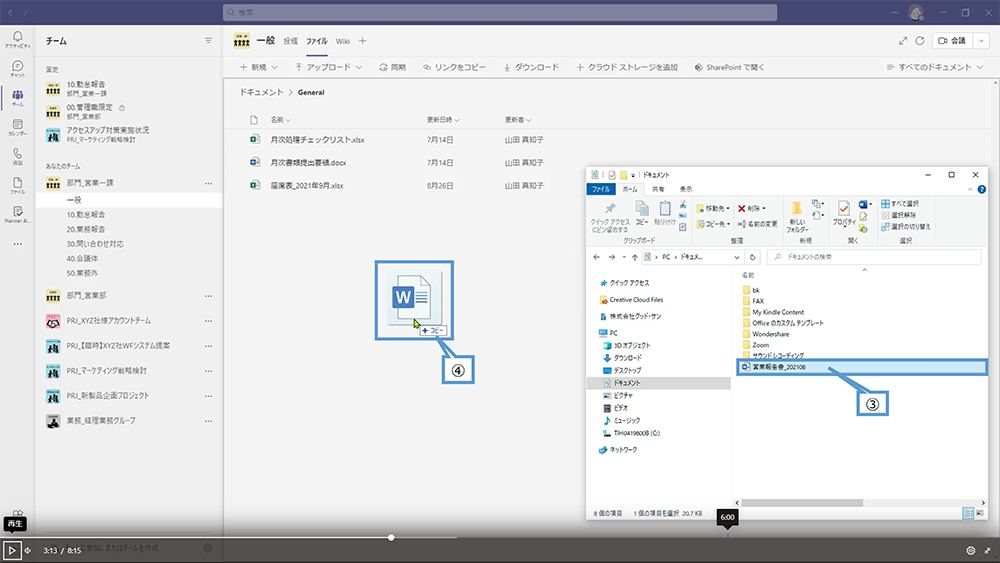The width and height of the screenshot is (1000, 563).
Task: Click ダウンロード button
Action: click(x=531, y=67)
